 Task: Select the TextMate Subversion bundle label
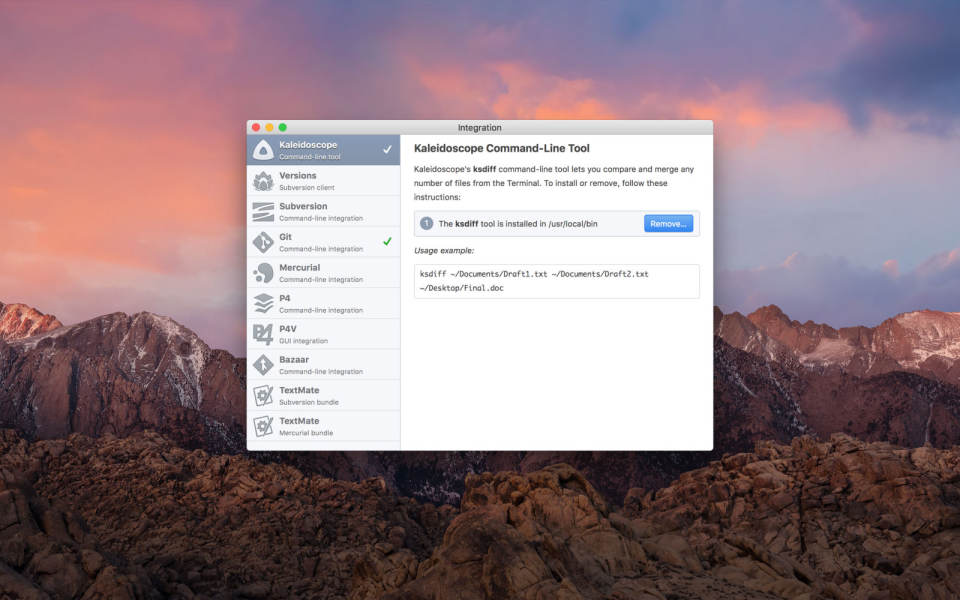coord(309,396)
